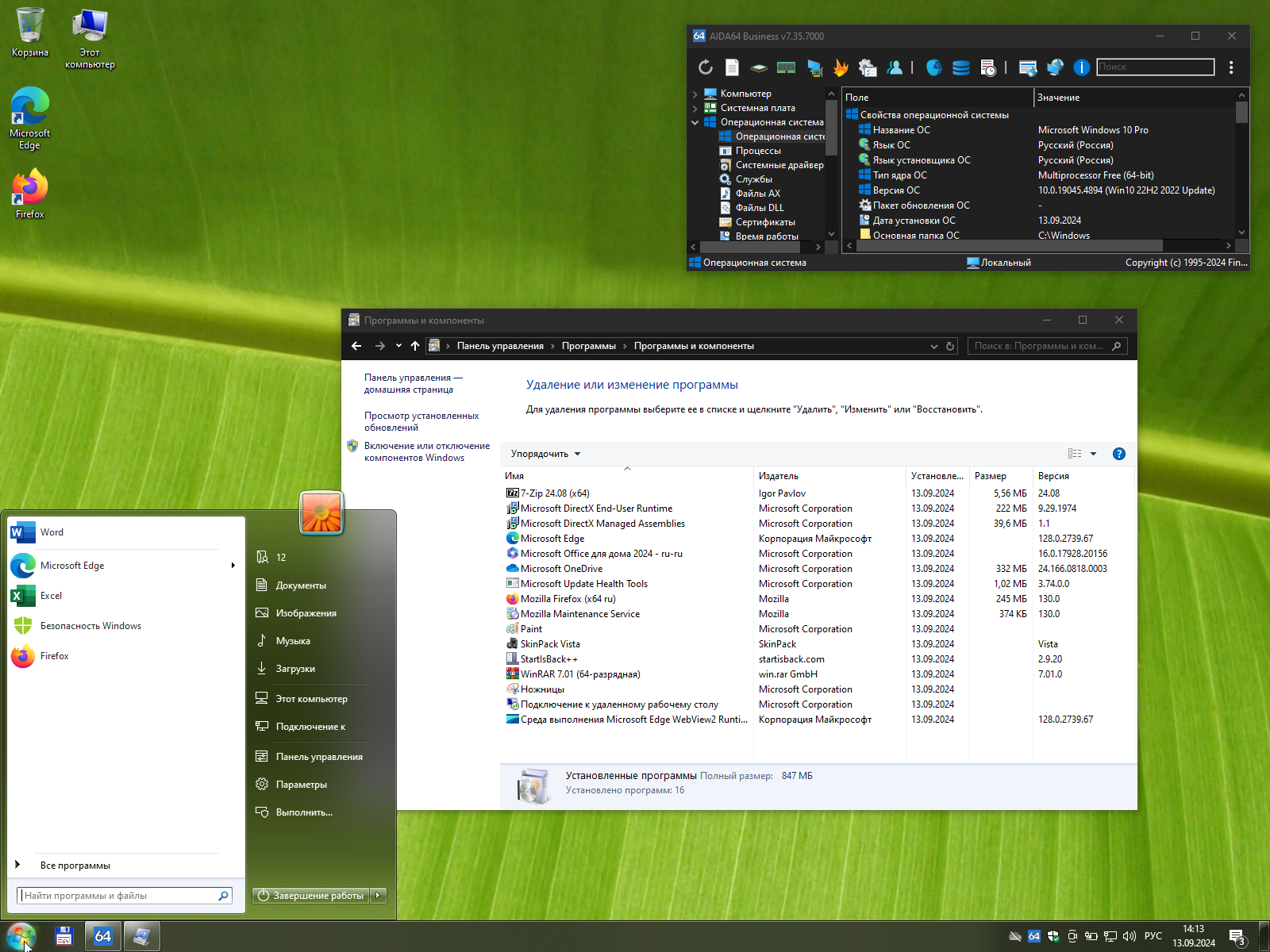Click the CPU chip icon in AIDA64 toolbar

point(759,67)
